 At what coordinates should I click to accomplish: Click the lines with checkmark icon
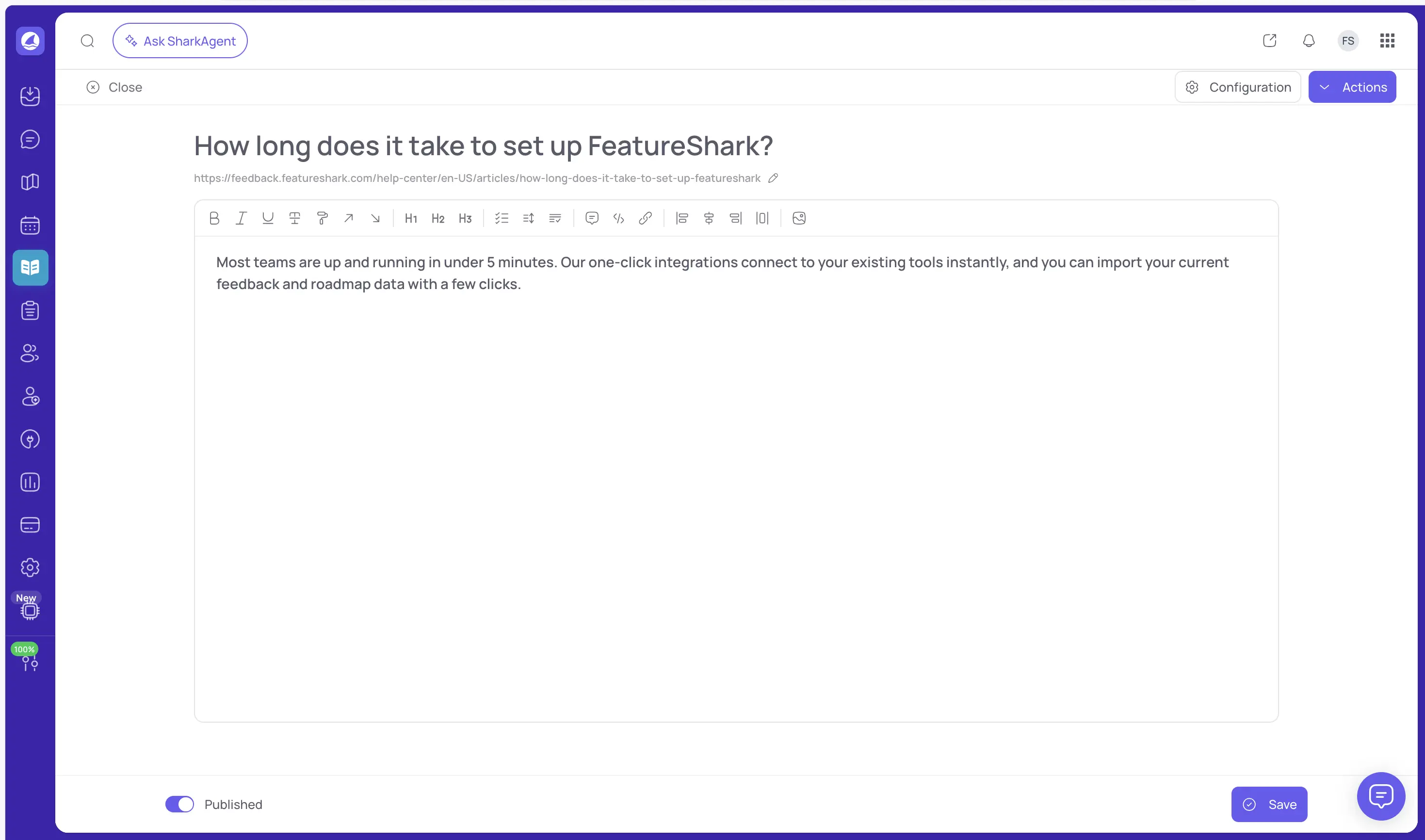click(555, 219)
